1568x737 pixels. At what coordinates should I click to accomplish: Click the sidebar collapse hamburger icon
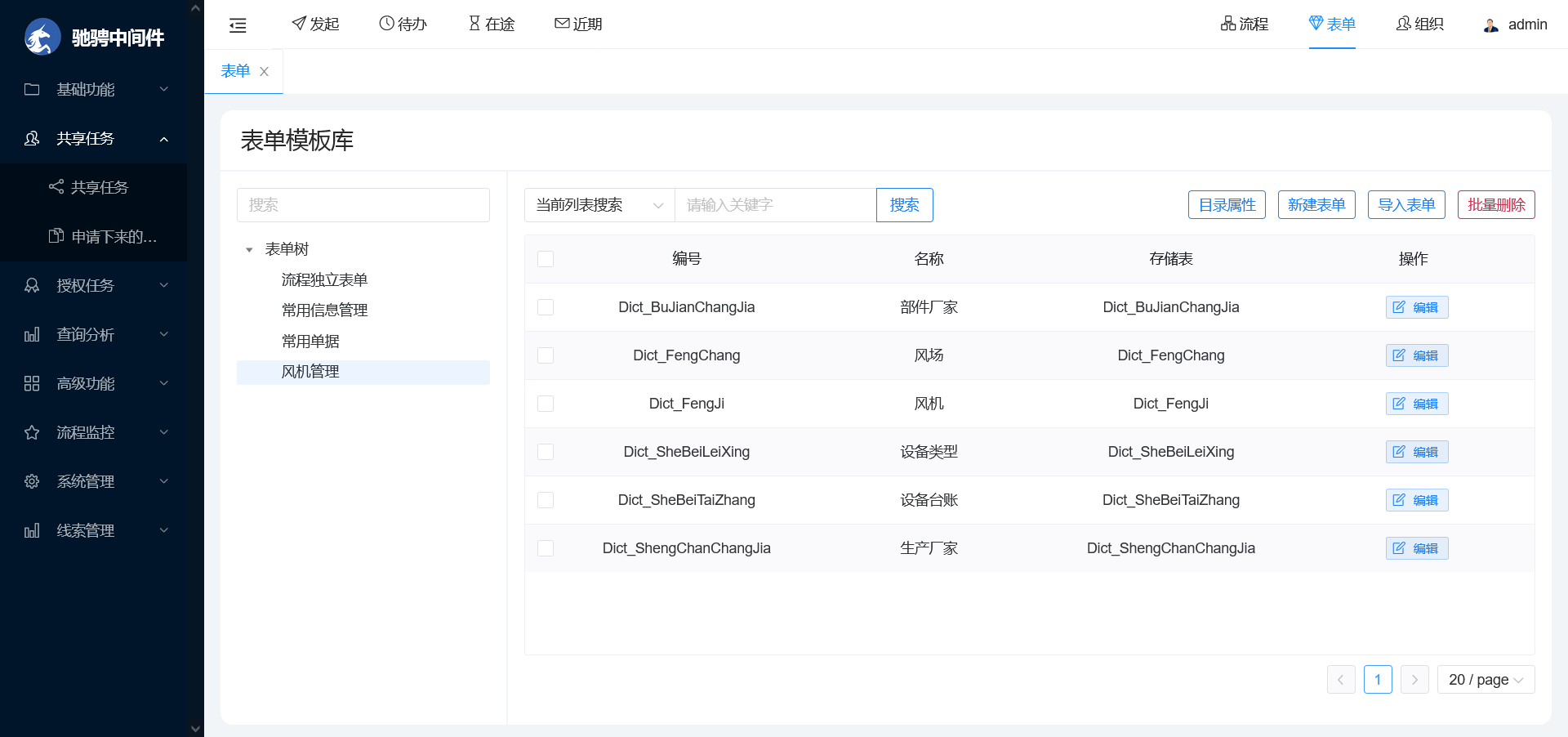[238, 25]
